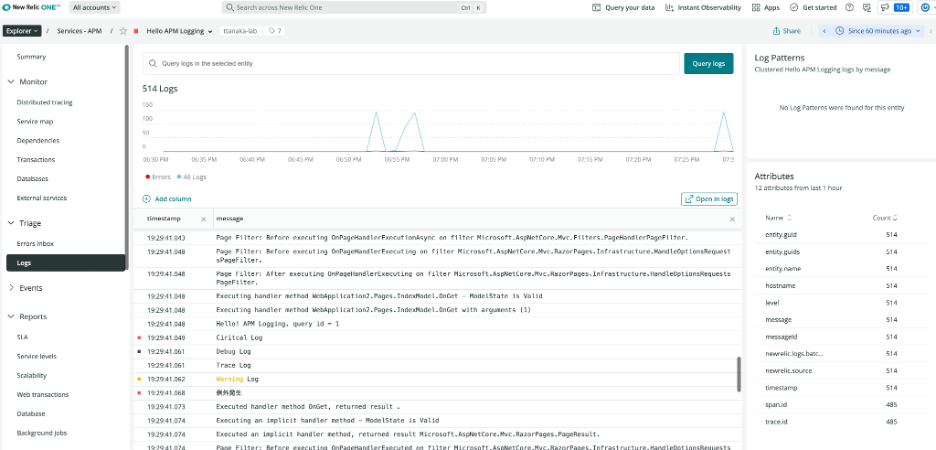Screen dimensions: 936x450
Task: Step back to the previous time range arrow
Action: pyautogui.click(x=825, y=31)
